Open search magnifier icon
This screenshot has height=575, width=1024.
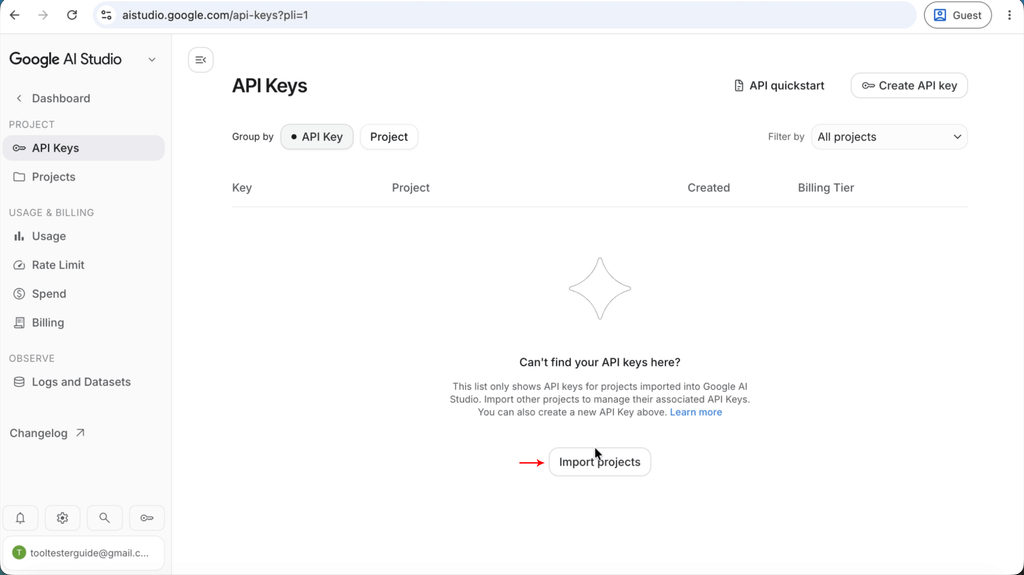[104, 518]
